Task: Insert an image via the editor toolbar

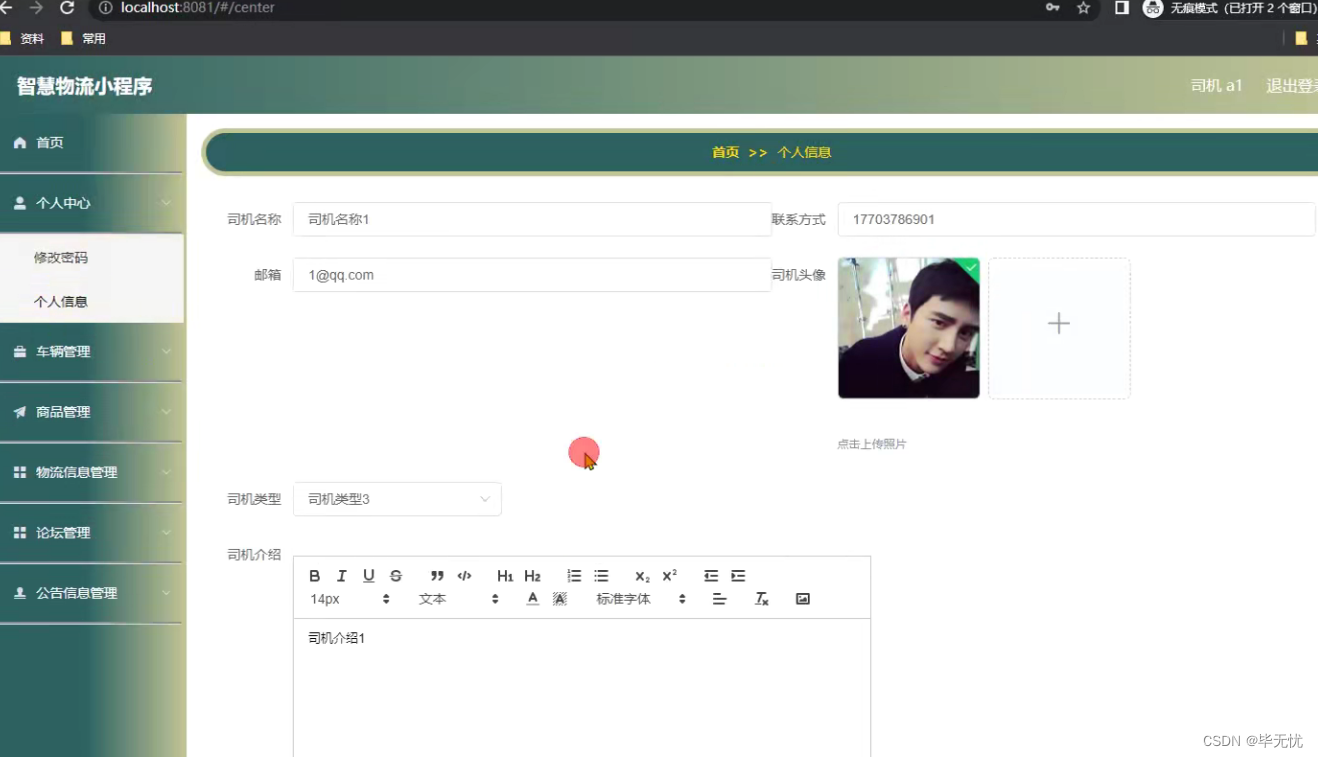Action: point(803,598)
